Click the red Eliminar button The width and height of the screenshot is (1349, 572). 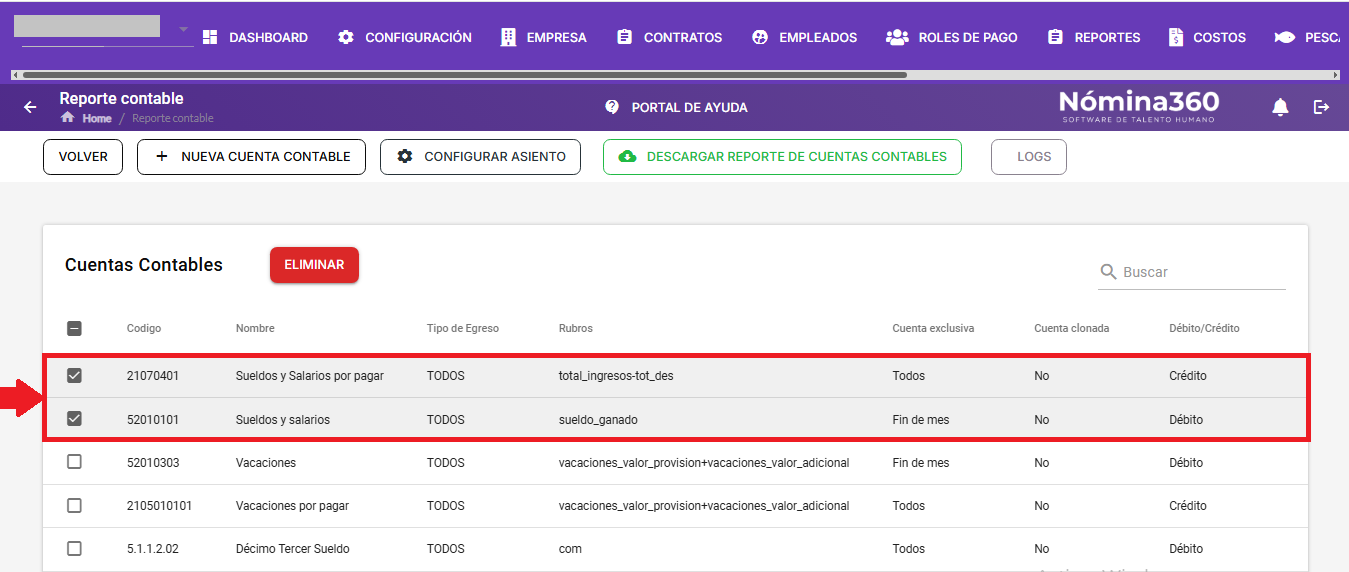(314, 265)
